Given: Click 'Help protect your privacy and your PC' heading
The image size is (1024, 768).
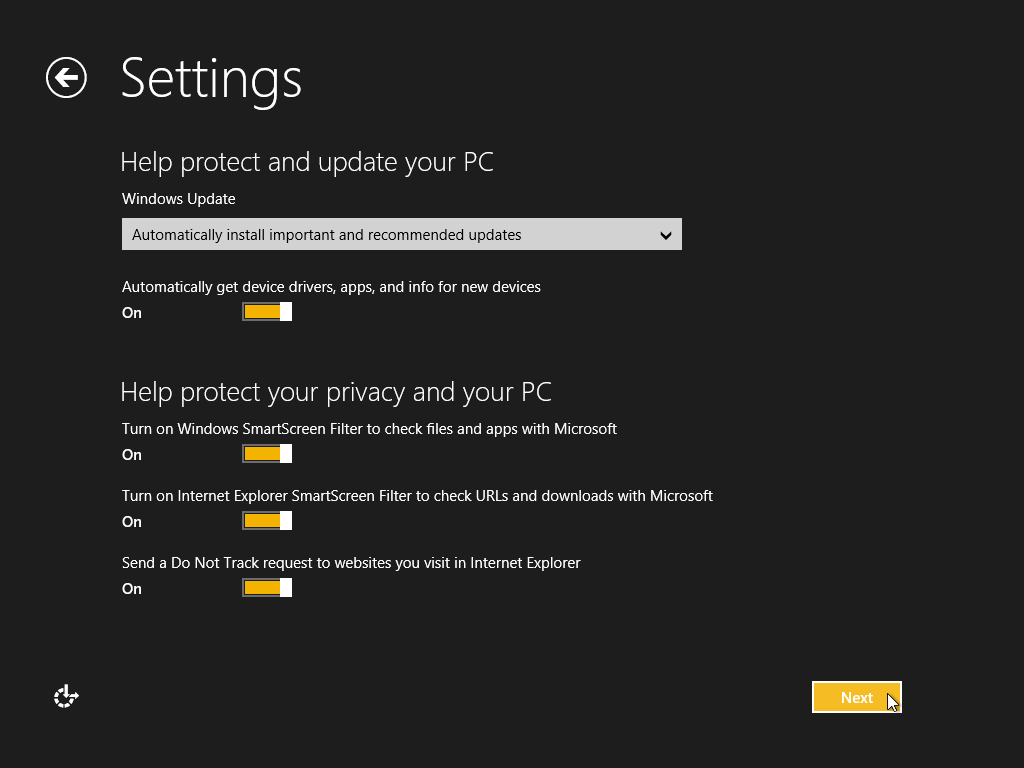Looking at the screenshot, I should [x=336, y=391].
